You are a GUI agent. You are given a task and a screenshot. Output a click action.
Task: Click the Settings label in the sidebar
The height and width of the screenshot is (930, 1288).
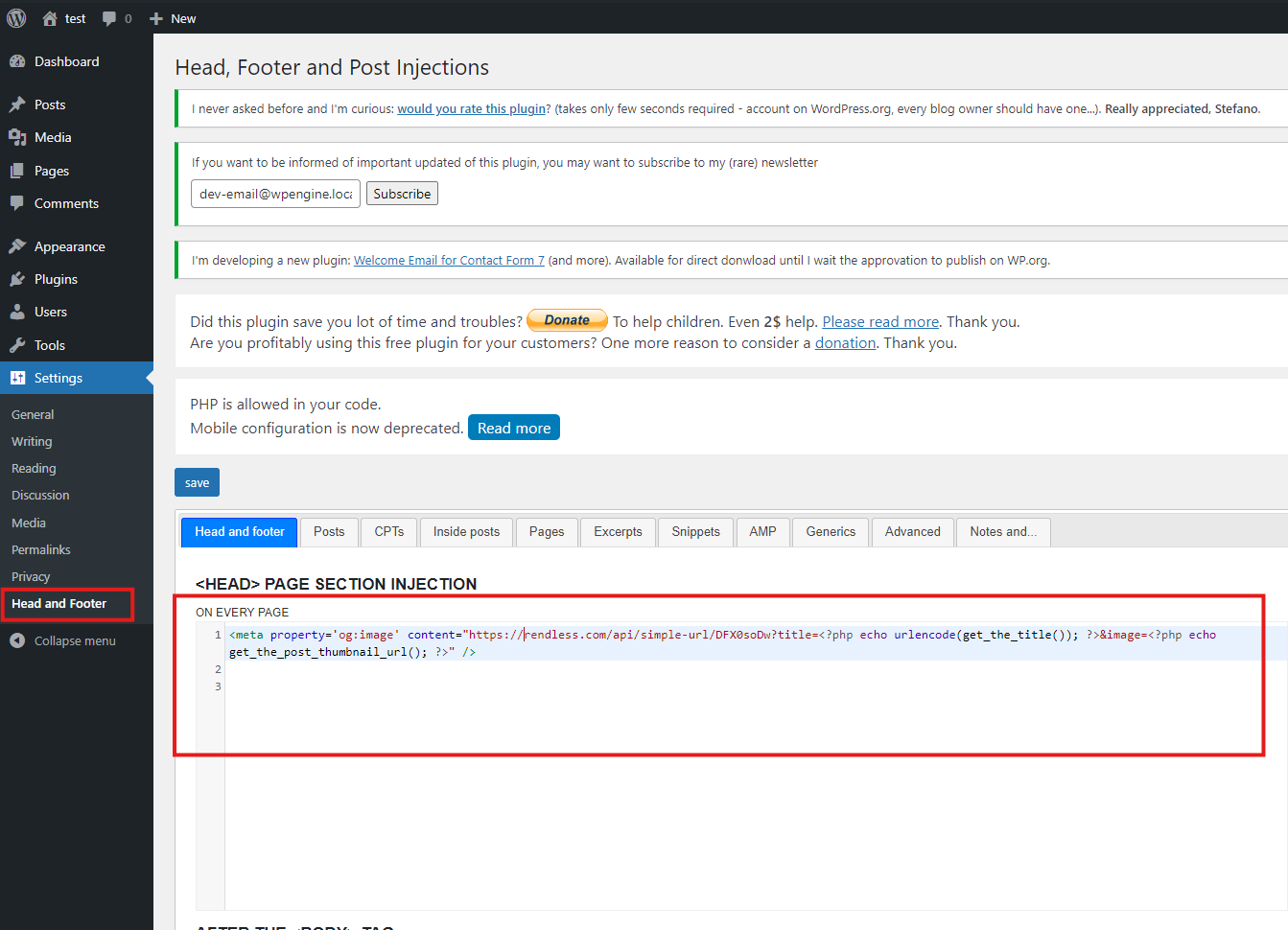coord(59,378)
